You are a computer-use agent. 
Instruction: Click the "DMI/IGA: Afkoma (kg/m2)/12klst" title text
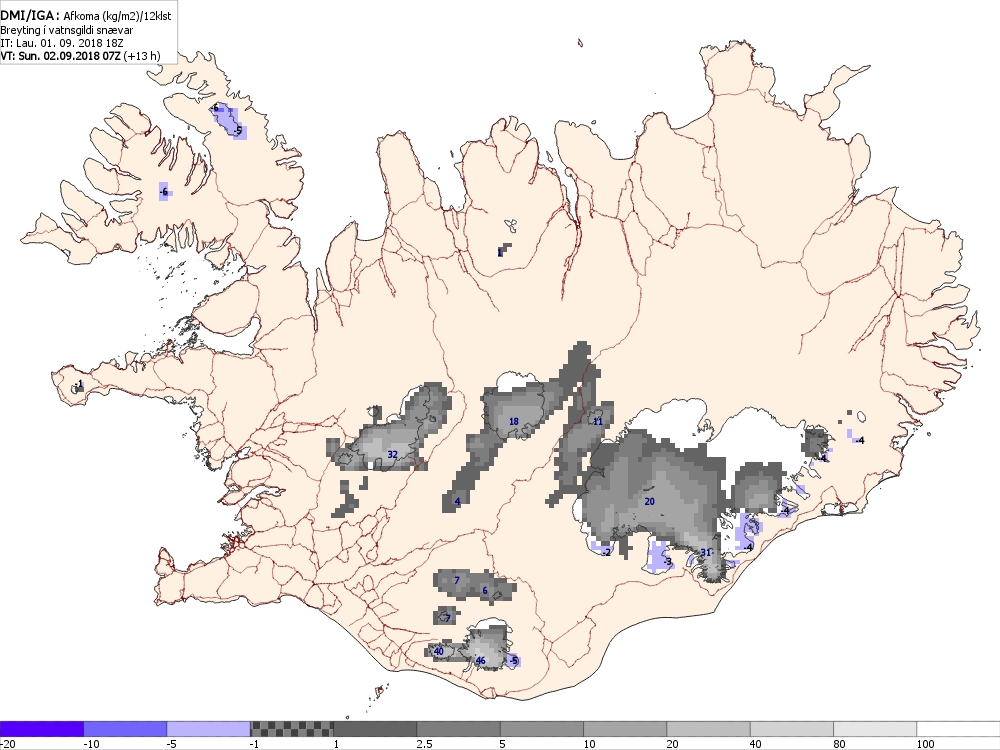pyautogui.click(x=85, y=15)
